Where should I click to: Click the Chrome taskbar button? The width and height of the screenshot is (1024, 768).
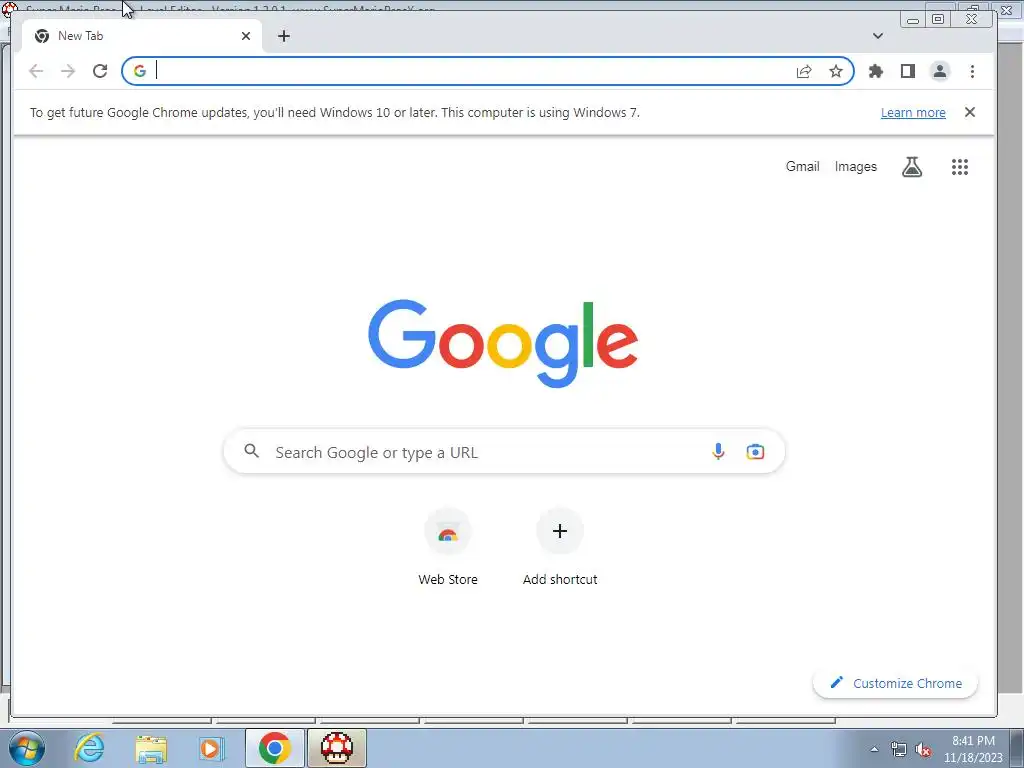pyautogui.click(x=275, y=748)
